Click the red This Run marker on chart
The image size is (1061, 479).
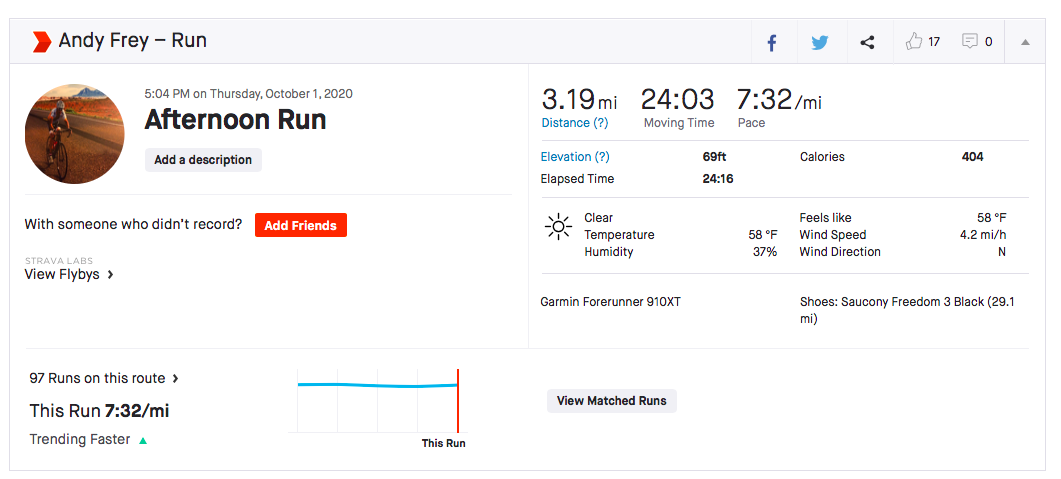coord(457,400)
